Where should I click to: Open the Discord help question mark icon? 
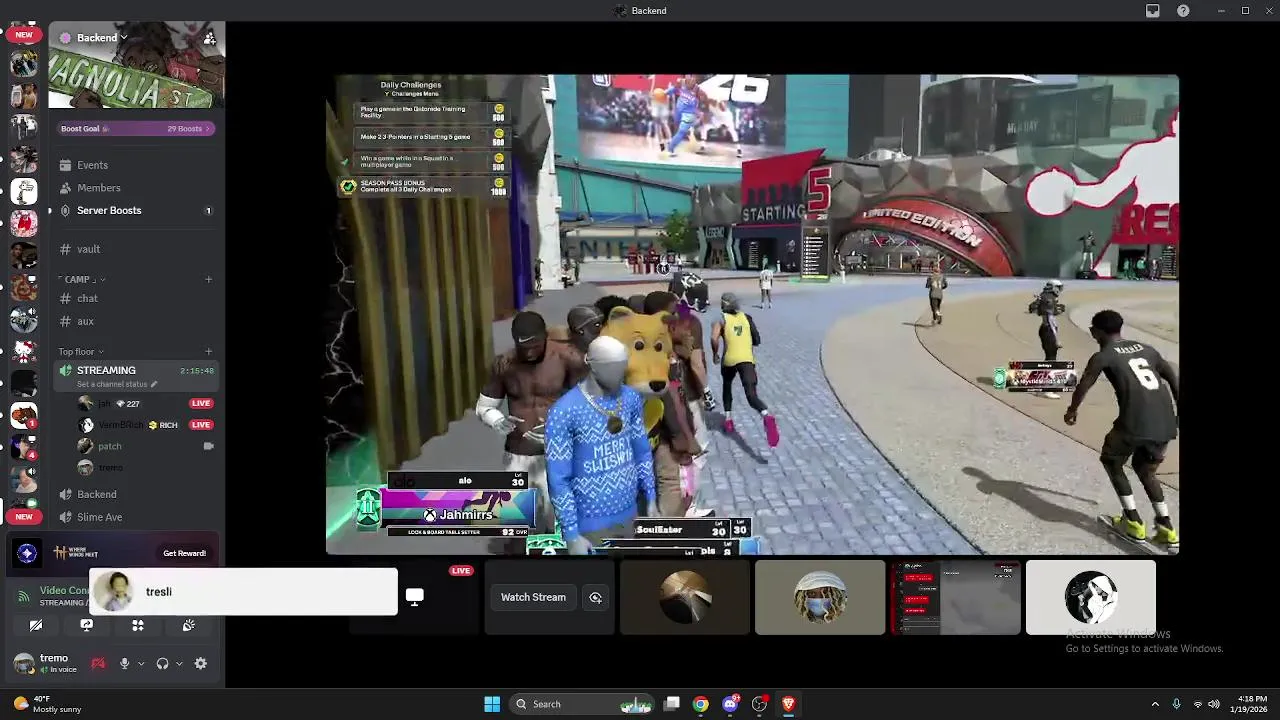1183,11
